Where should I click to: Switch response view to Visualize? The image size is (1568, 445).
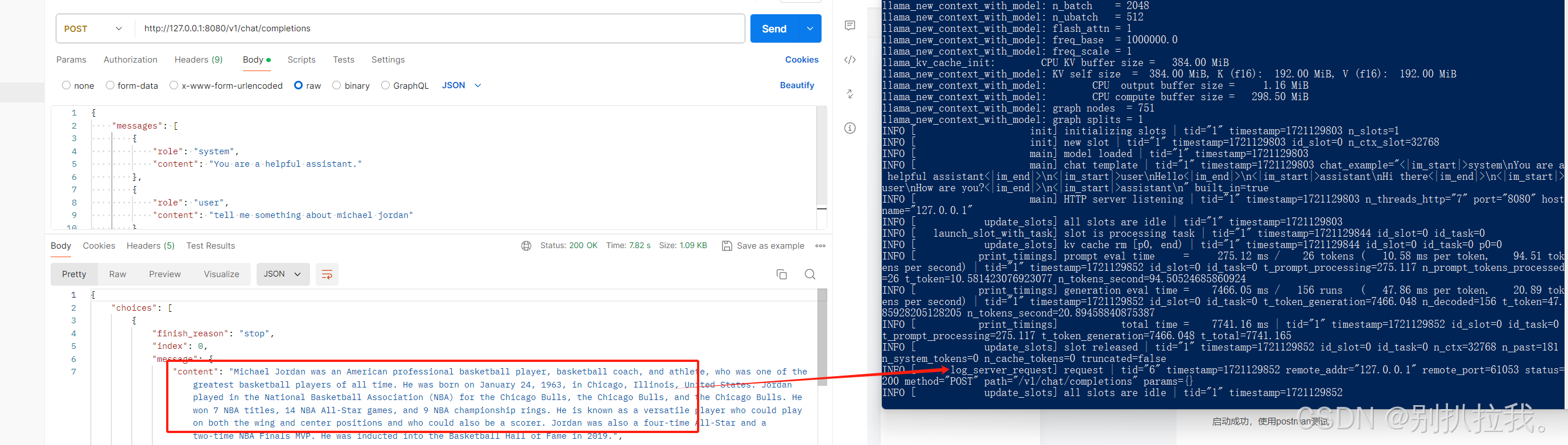point(221,274)
